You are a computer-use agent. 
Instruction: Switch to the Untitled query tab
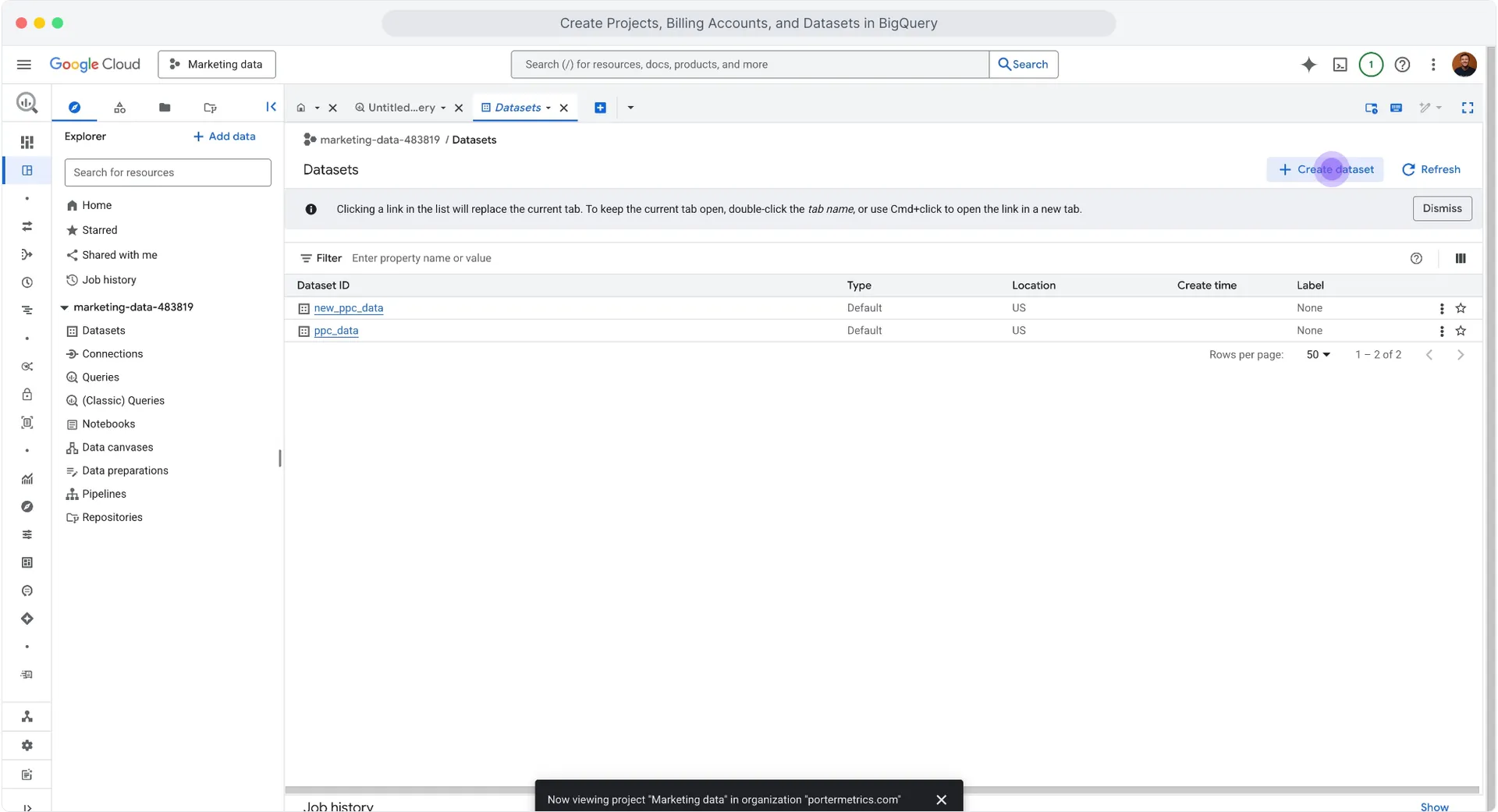tap(400, 108)
